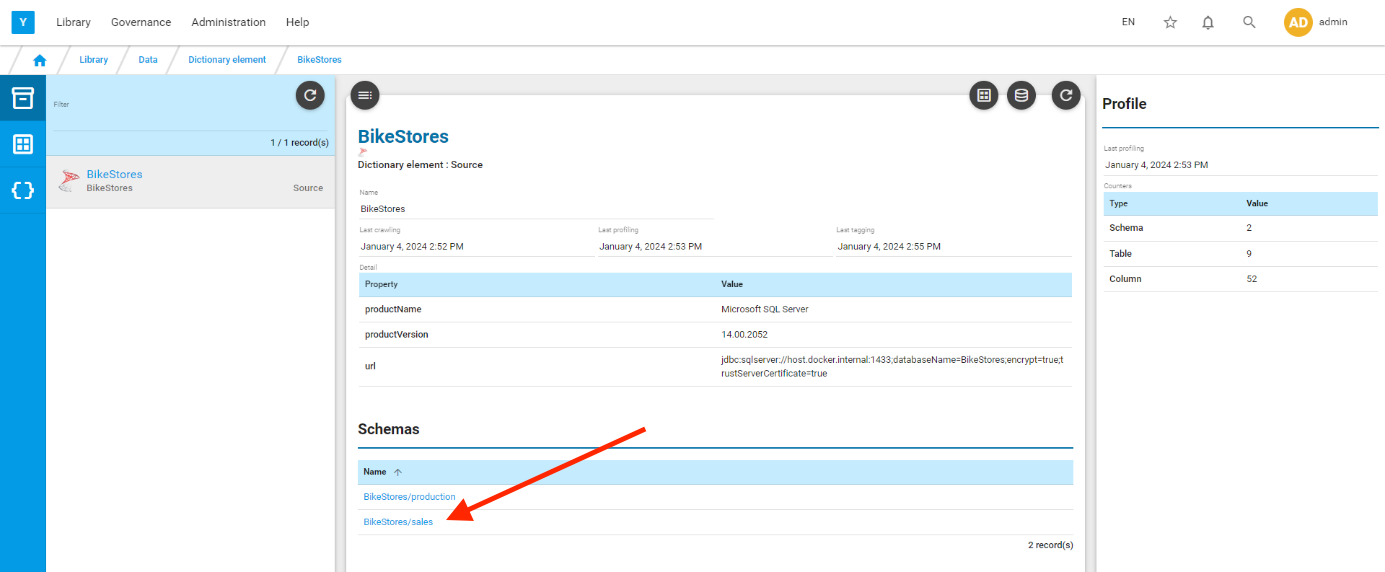Navigate to Library breadcrumb
Screen dimensions: 1385x572
tap(94, 60)
